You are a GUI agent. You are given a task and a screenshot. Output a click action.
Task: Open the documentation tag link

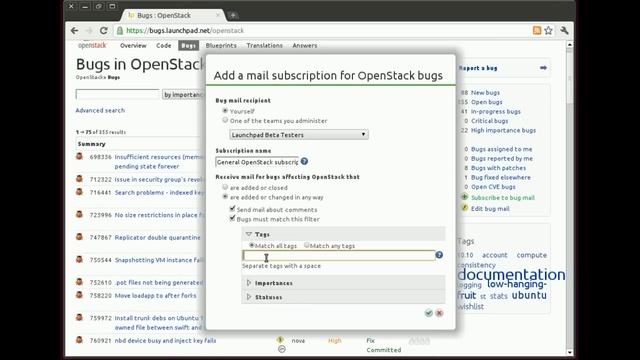tap(511, 274)
